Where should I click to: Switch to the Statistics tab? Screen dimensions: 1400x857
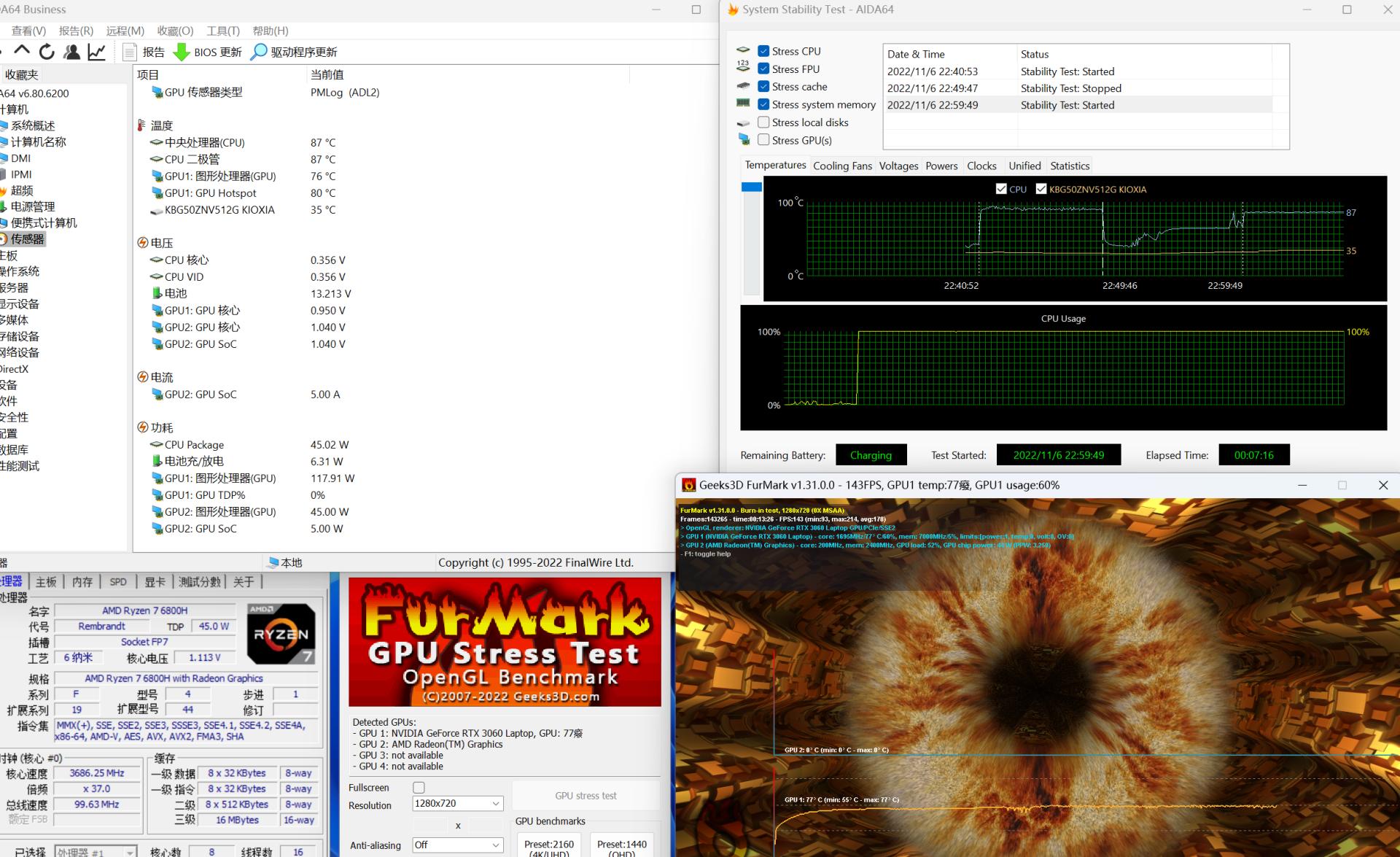[1070, 166]
